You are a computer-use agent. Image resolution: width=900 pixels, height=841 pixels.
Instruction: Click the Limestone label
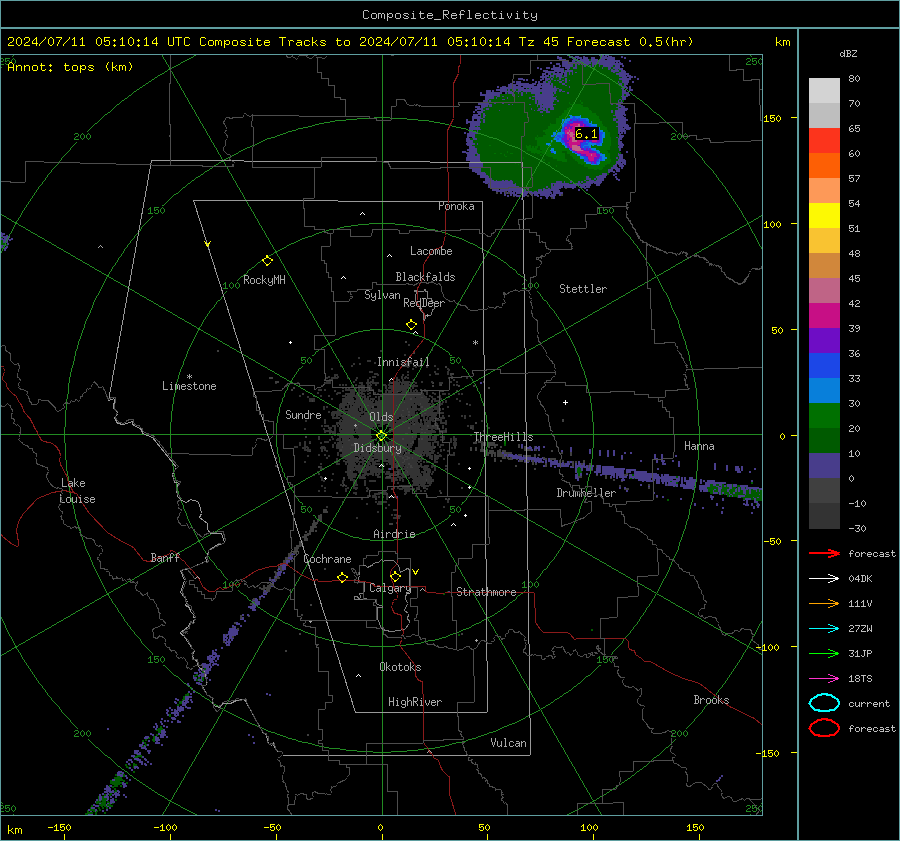click(189, 386)
